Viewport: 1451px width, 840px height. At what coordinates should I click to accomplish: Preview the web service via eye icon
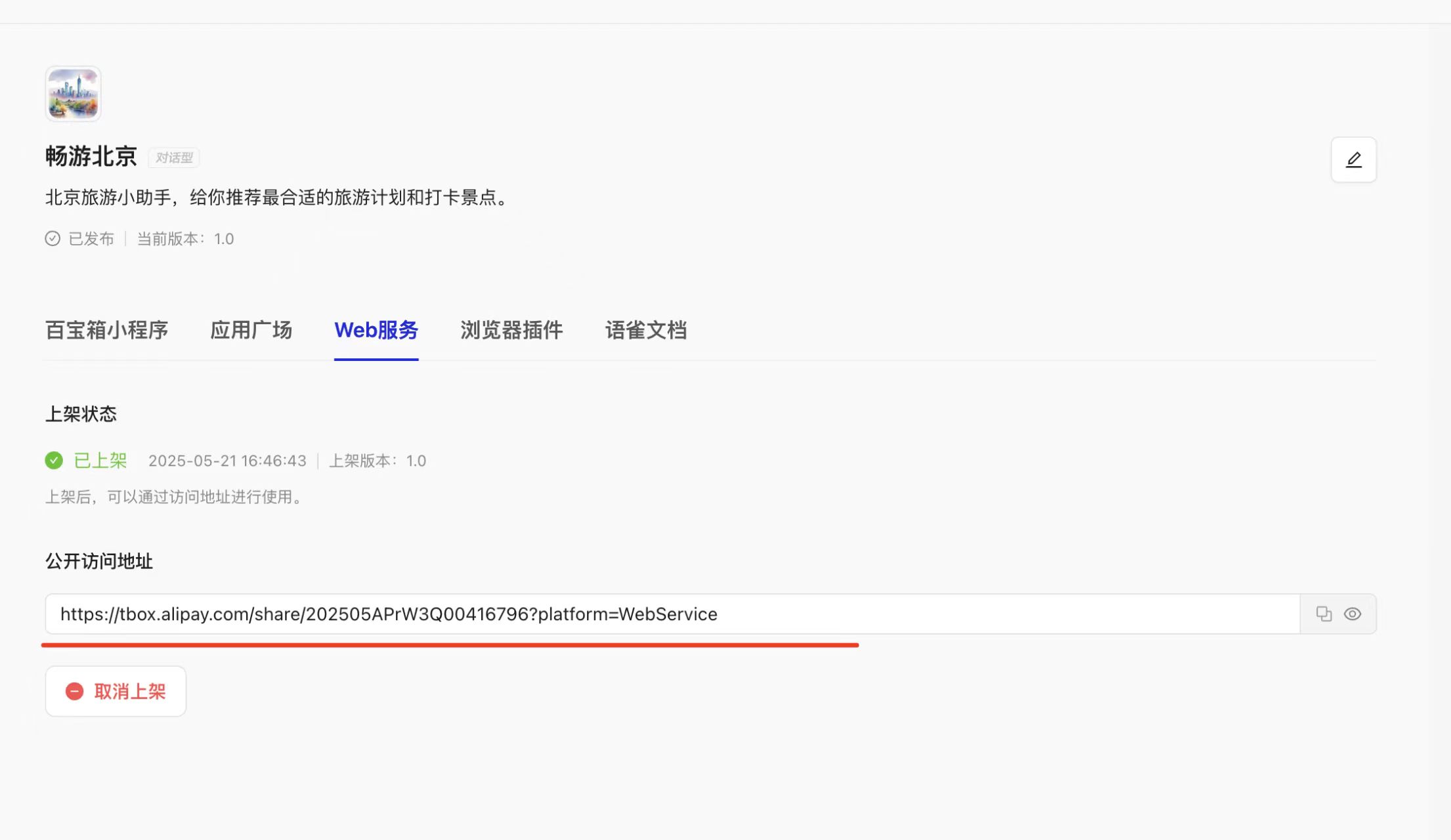click(1352, 614)
